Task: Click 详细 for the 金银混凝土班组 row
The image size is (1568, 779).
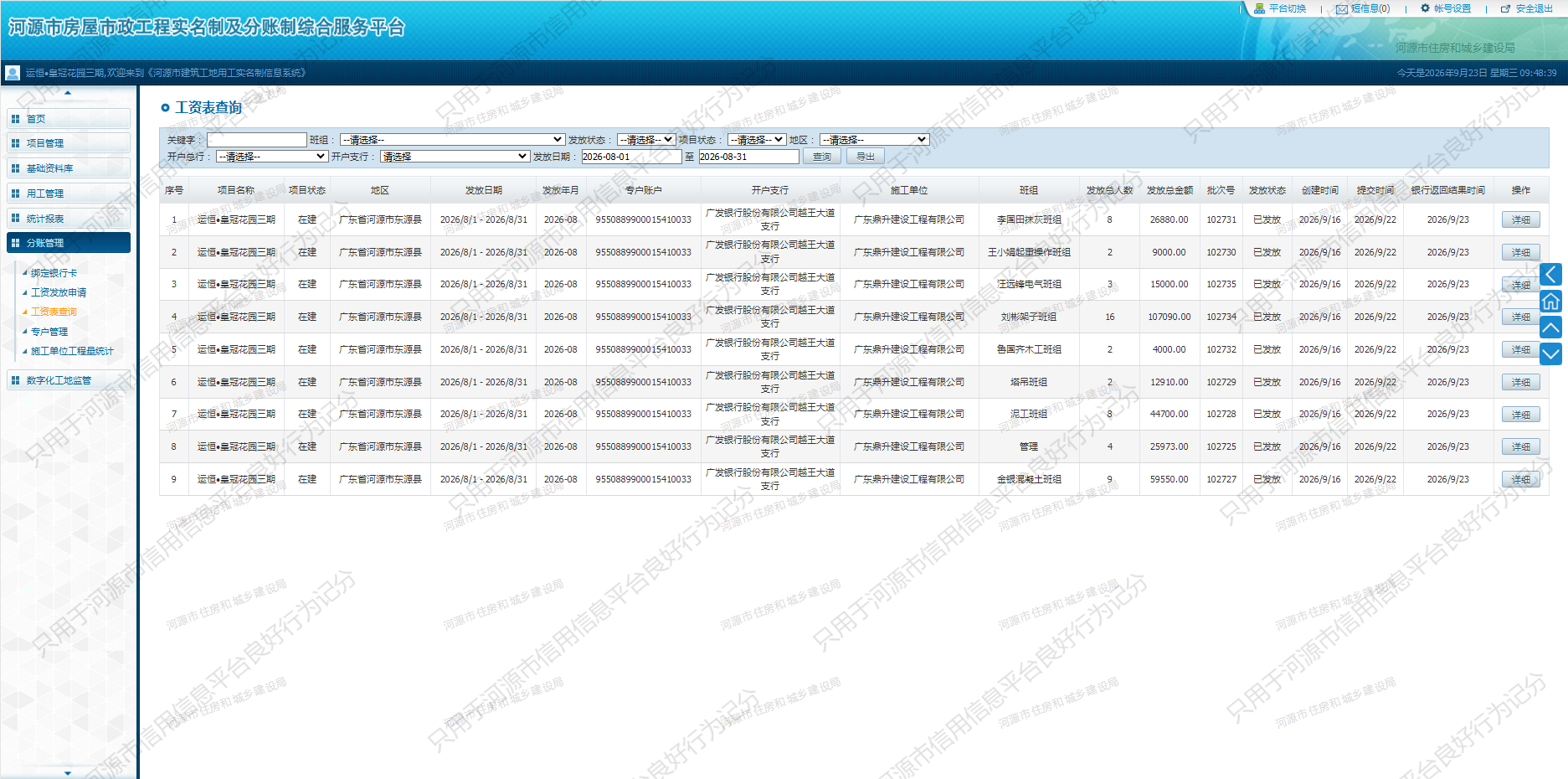Action: [1521, 480]
